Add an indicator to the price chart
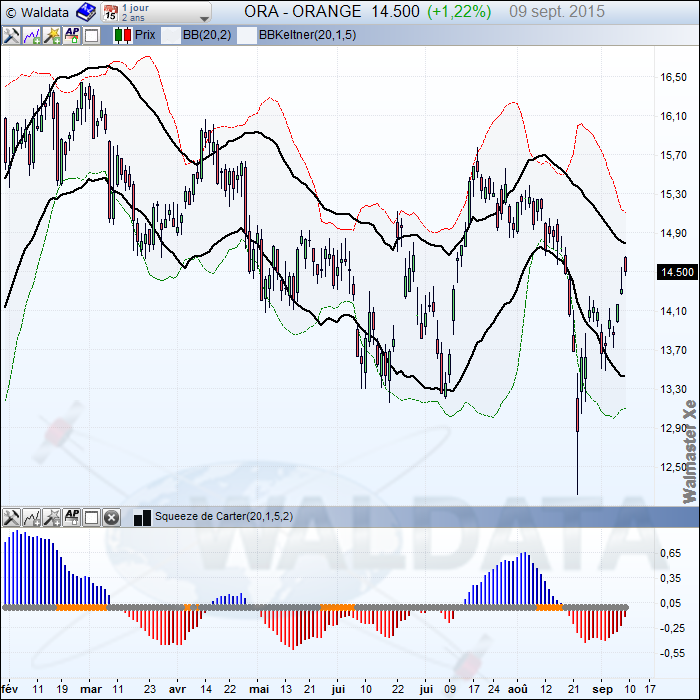This screenshot has height=700, width=700. pyautogui.click(x=32, y=35)
